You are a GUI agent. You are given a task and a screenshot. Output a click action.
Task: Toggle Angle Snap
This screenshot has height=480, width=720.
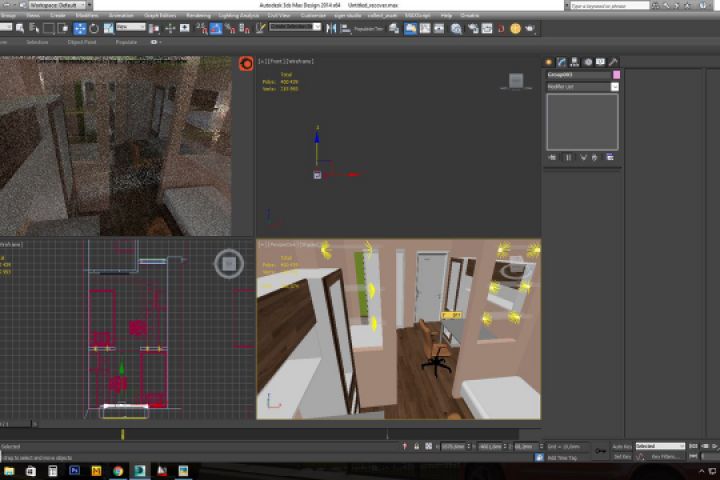point(216,28)
